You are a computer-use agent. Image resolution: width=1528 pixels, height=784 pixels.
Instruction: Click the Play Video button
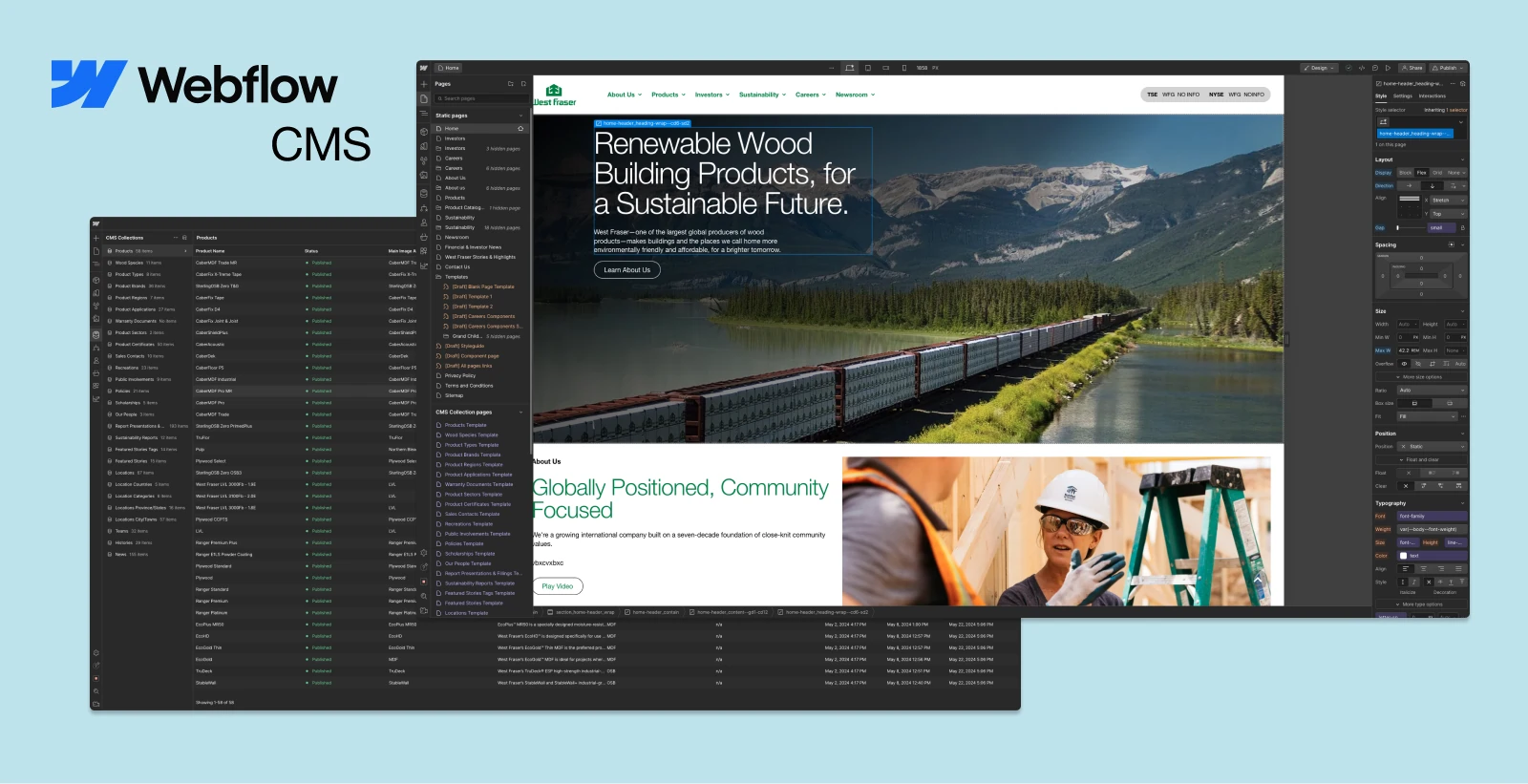click(x=558, y=586)
